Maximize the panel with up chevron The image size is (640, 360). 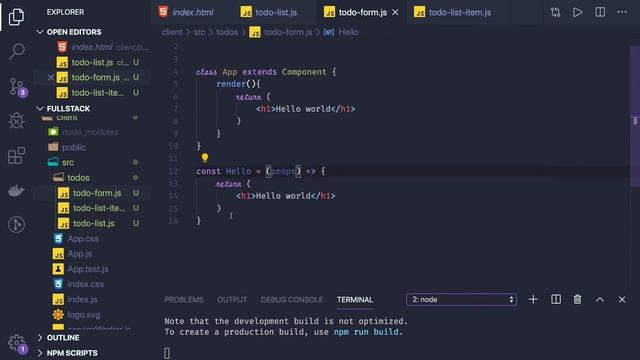(600, 300)
